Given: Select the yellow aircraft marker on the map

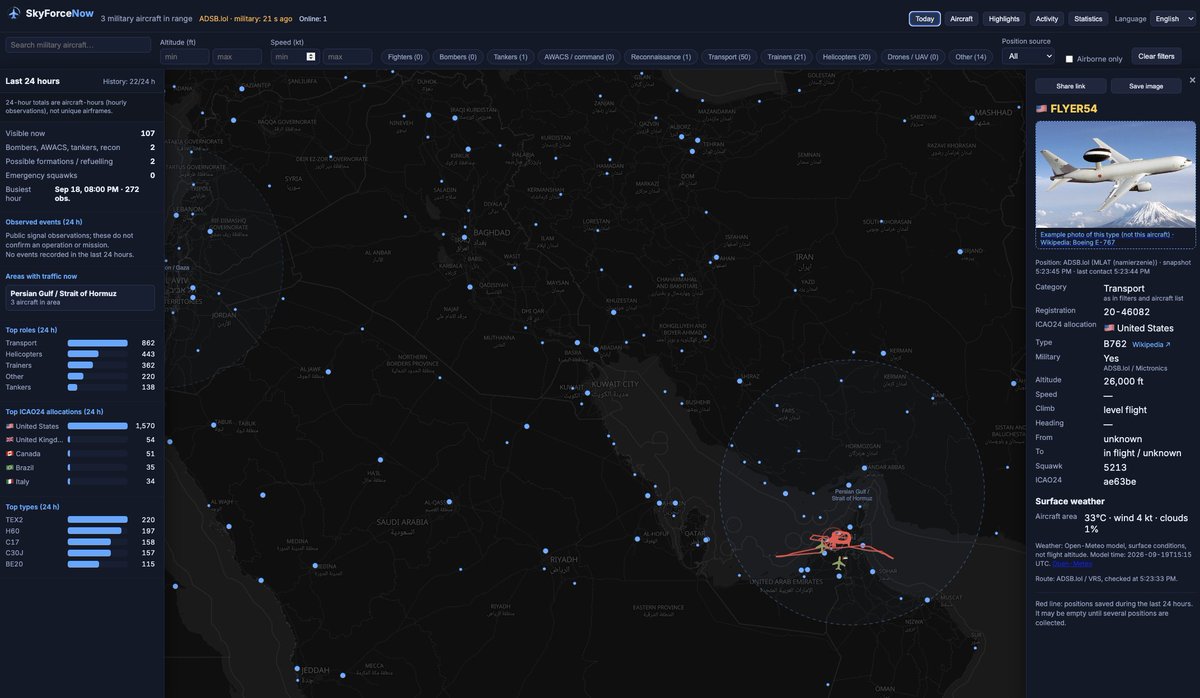Looking at the screenshot, I should (839, 563).
